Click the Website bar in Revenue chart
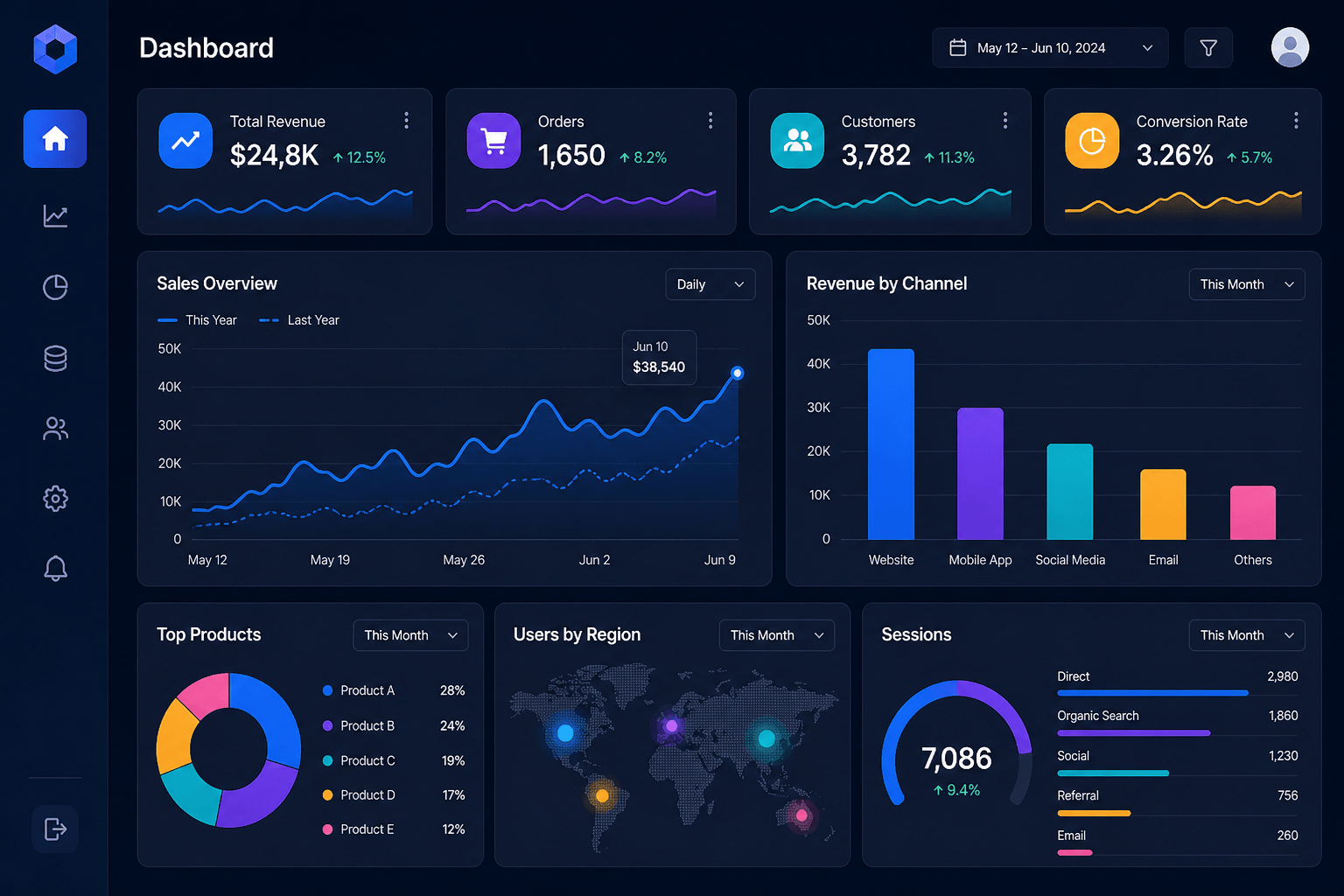Image resolution: width=1344 pixels, height=896 pixels. [x=891, y=444]
